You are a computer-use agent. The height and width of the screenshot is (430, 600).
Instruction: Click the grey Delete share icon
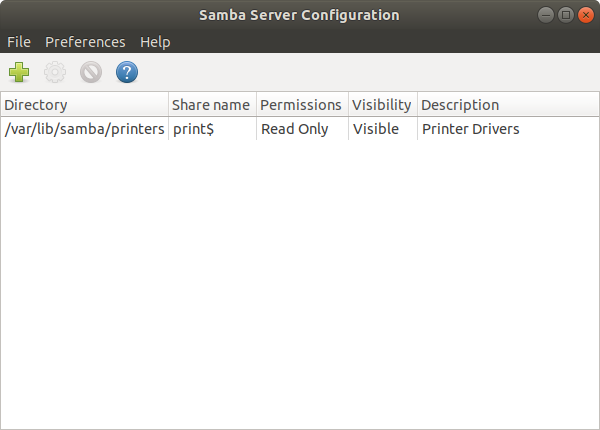coord(91,72)
